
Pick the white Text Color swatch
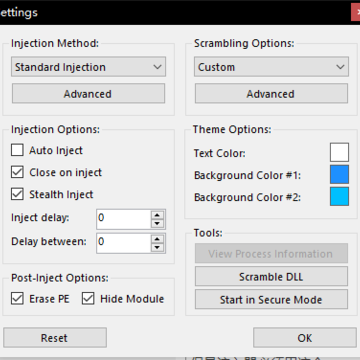(339, 152)
